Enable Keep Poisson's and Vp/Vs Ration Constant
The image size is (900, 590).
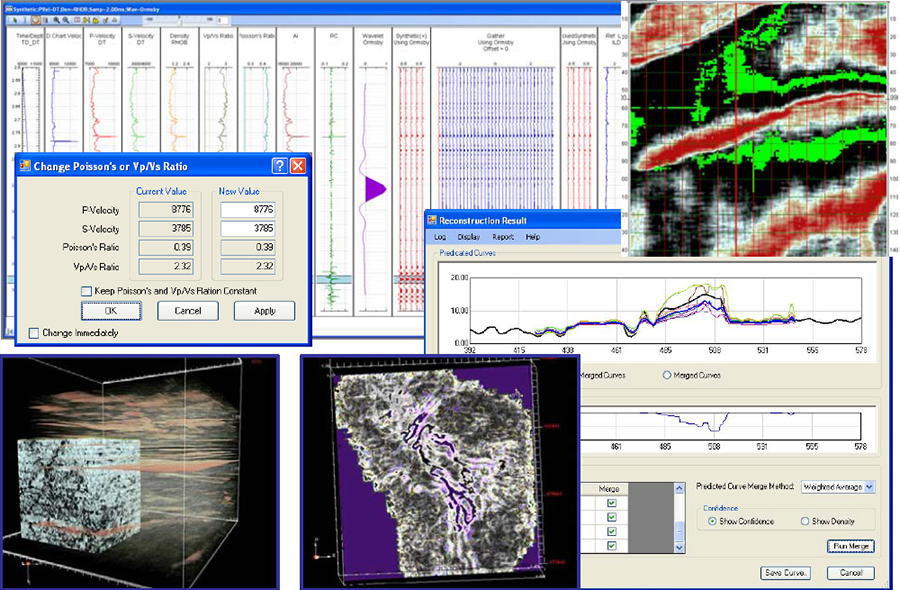pos(88,289)
